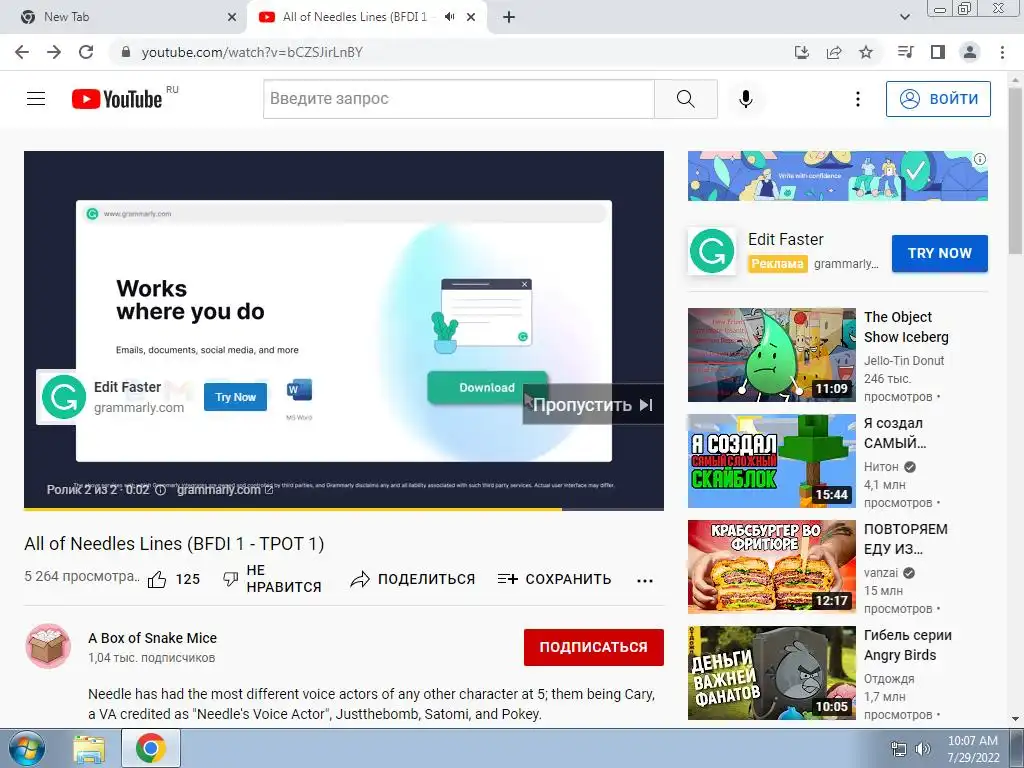Switch to All of Needles Lines tab
This screenshot has height=768, width=1024.
coord(355,17)
